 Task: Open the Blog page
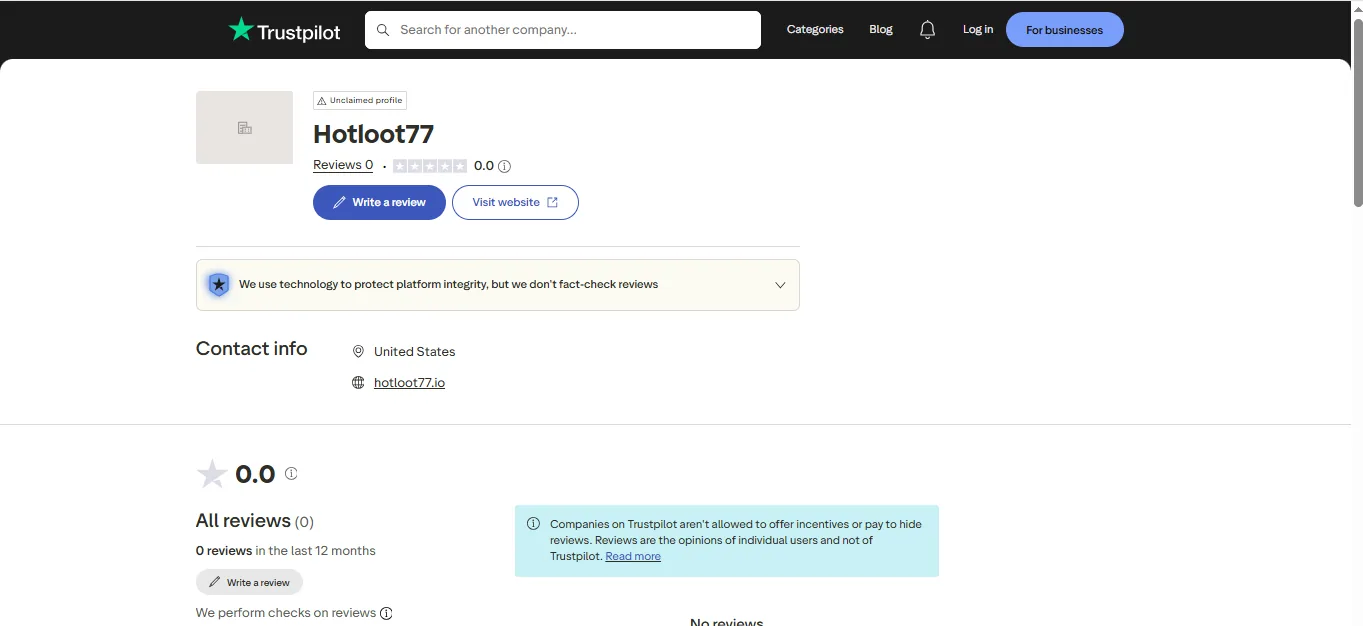[x=881, y=30]
